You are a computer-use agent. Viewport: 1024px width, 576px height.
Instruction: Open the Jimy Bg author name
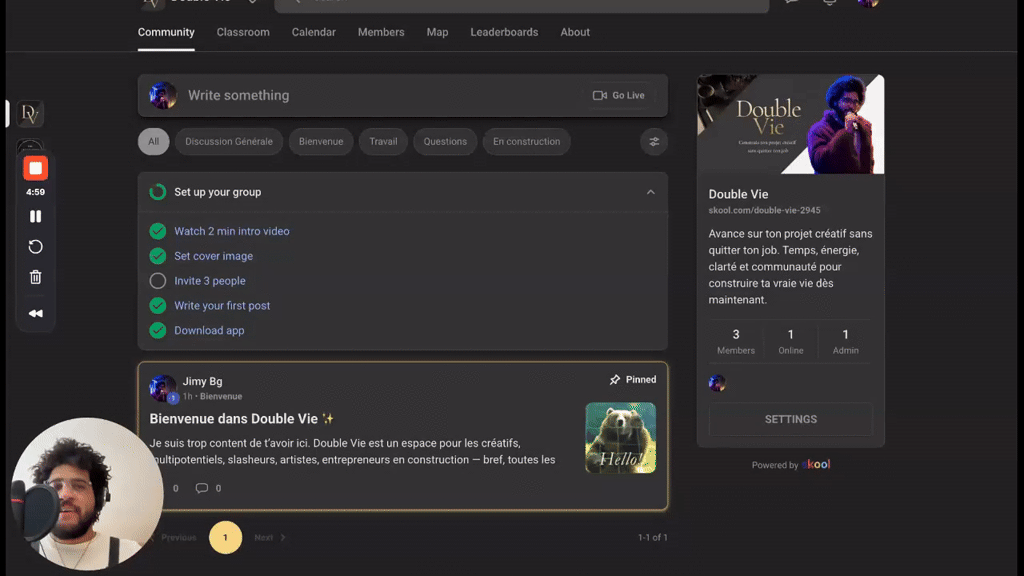(x=202, y=381)
